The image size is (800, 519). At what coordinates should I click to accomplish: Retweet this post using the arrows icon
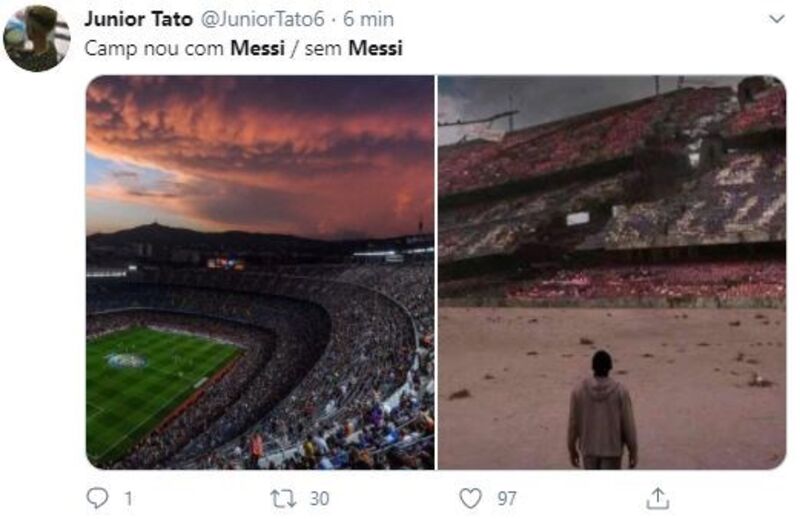(x=283, y=499)
